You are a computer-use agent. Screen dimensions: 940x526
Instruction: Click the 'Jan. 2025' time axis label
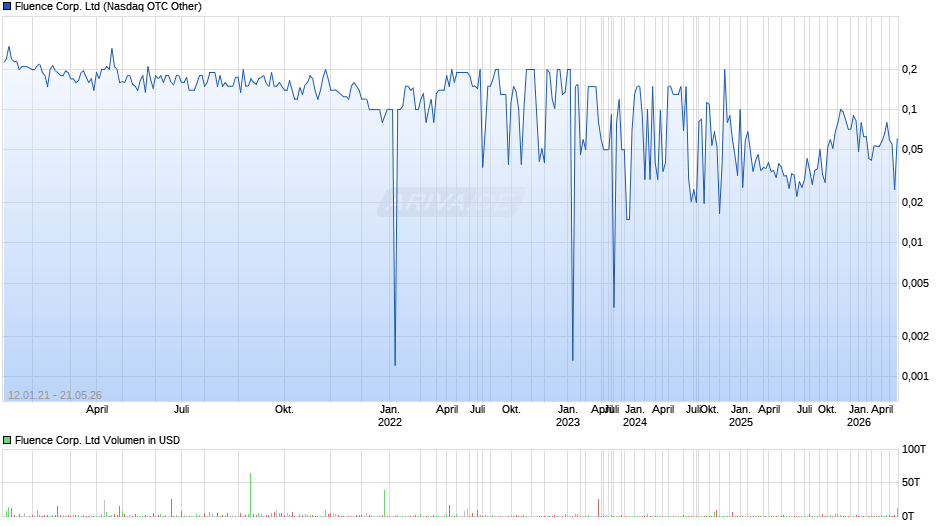[x=740, y=416]
